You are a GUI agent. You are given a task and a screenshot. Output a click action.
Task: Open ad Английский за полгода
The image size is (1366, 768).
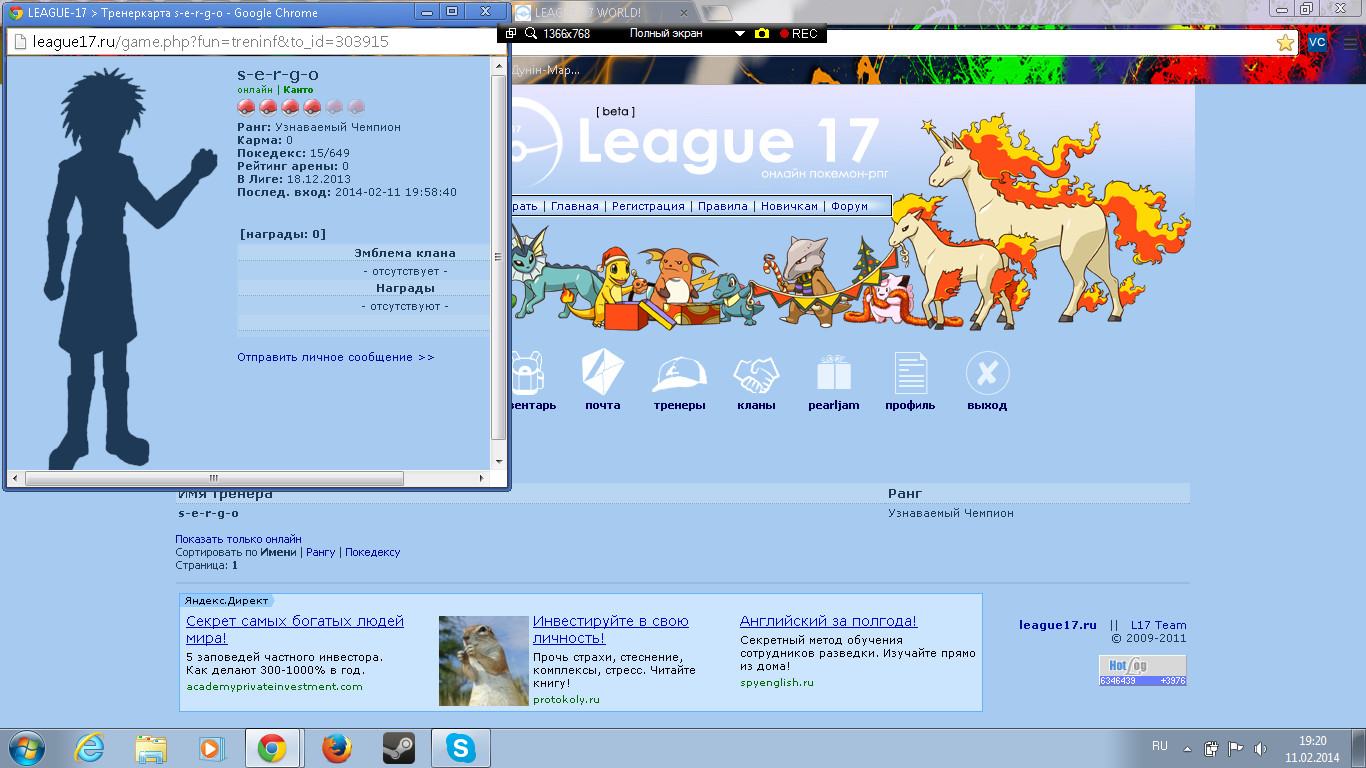pos(828,621)
